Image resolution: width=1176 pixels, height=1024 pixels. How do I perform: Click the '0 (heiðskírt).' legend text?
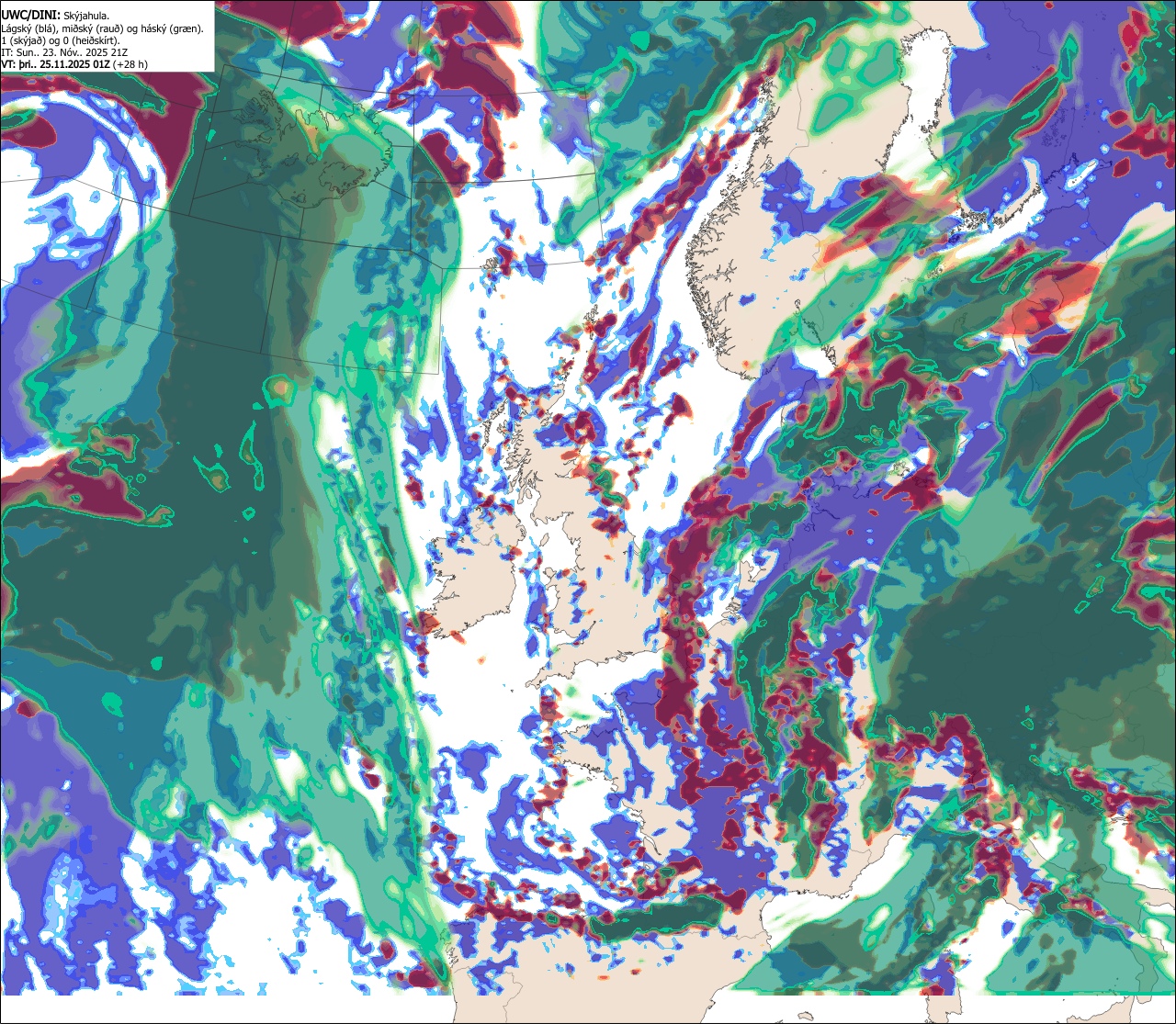91,40
